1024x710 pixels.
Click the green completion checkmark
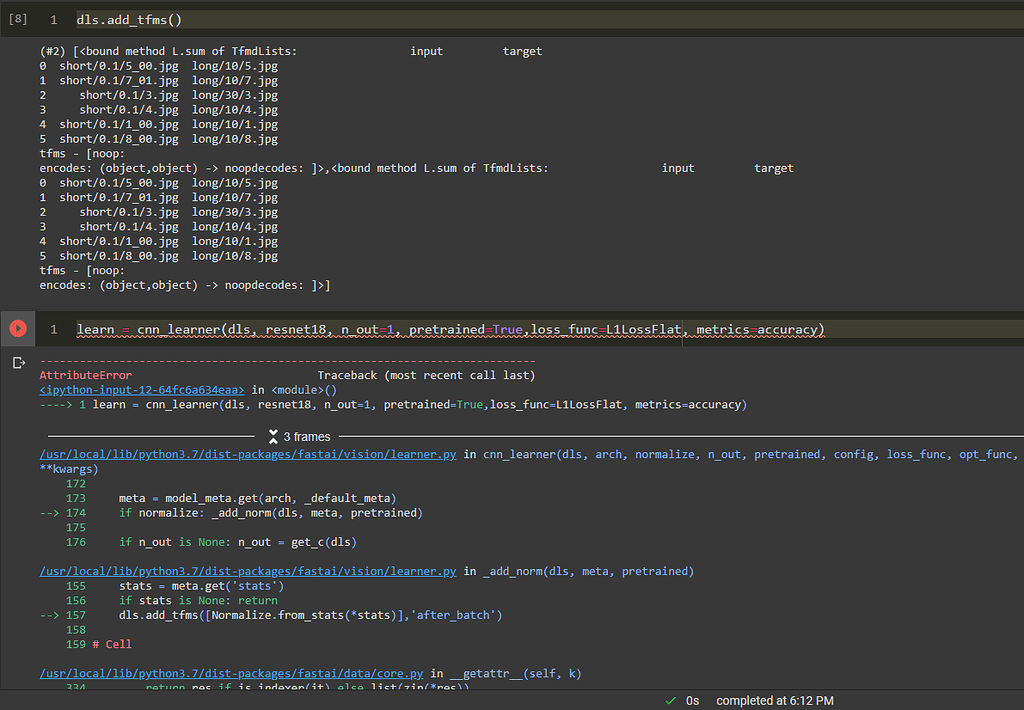(x=670, y=700)
